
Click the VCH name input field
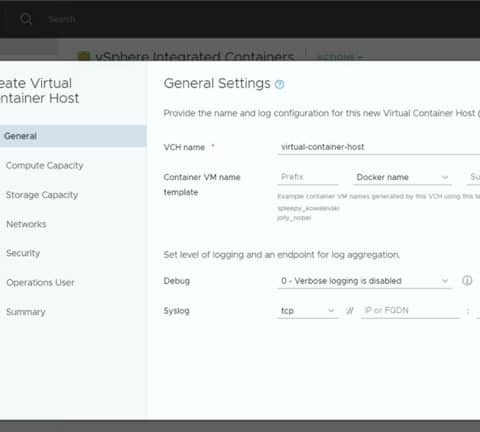coord(378,147)
